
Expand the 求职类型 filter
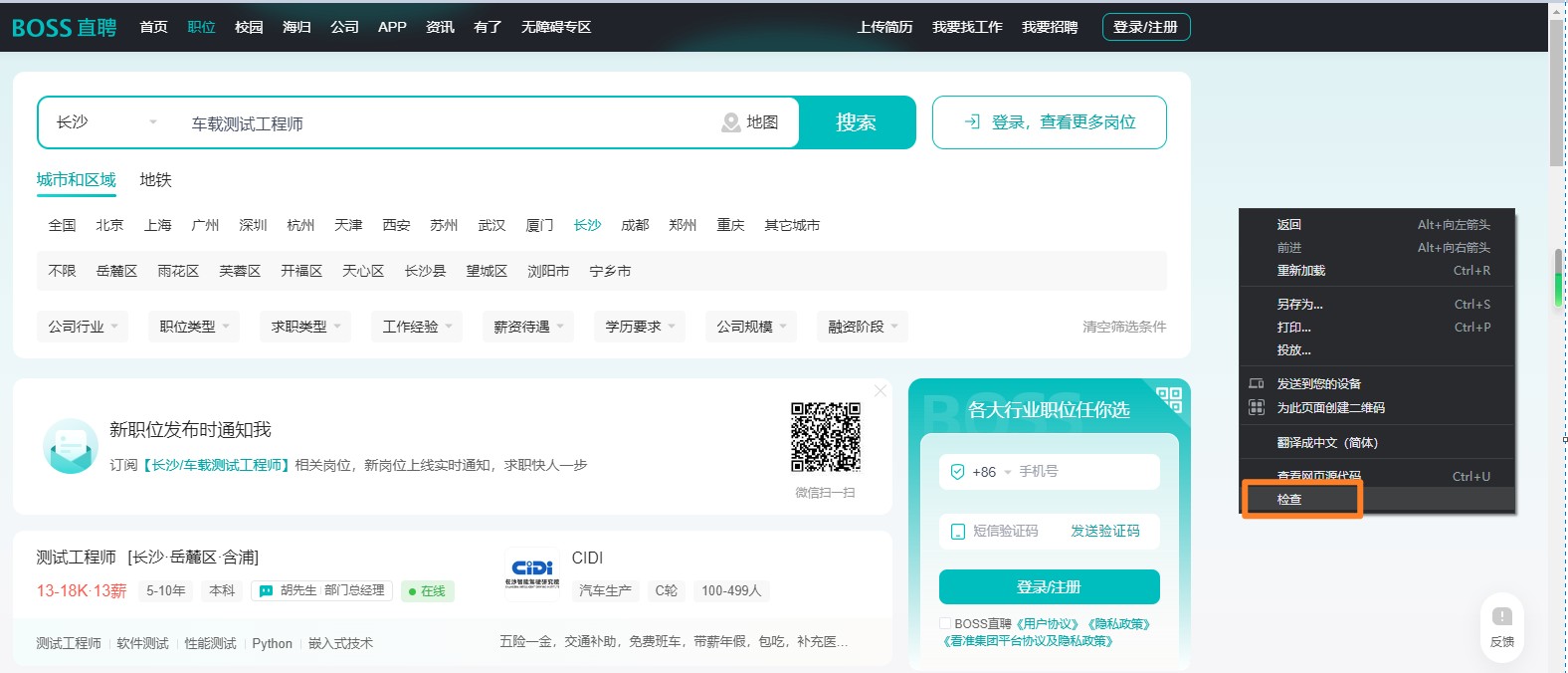tap(305, 327)
